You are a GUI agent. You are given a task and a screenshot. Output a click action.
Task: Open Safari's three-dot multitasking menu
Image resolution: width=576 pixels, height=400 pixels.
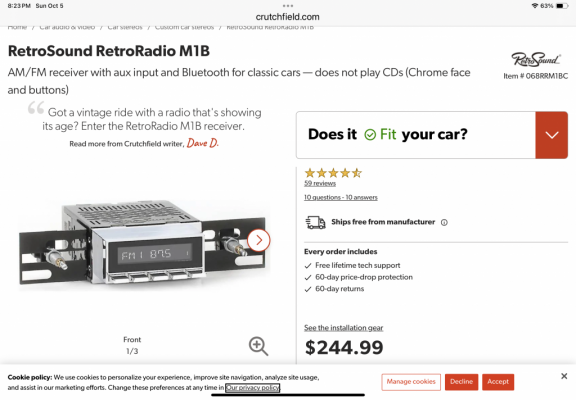click(288, 6)
